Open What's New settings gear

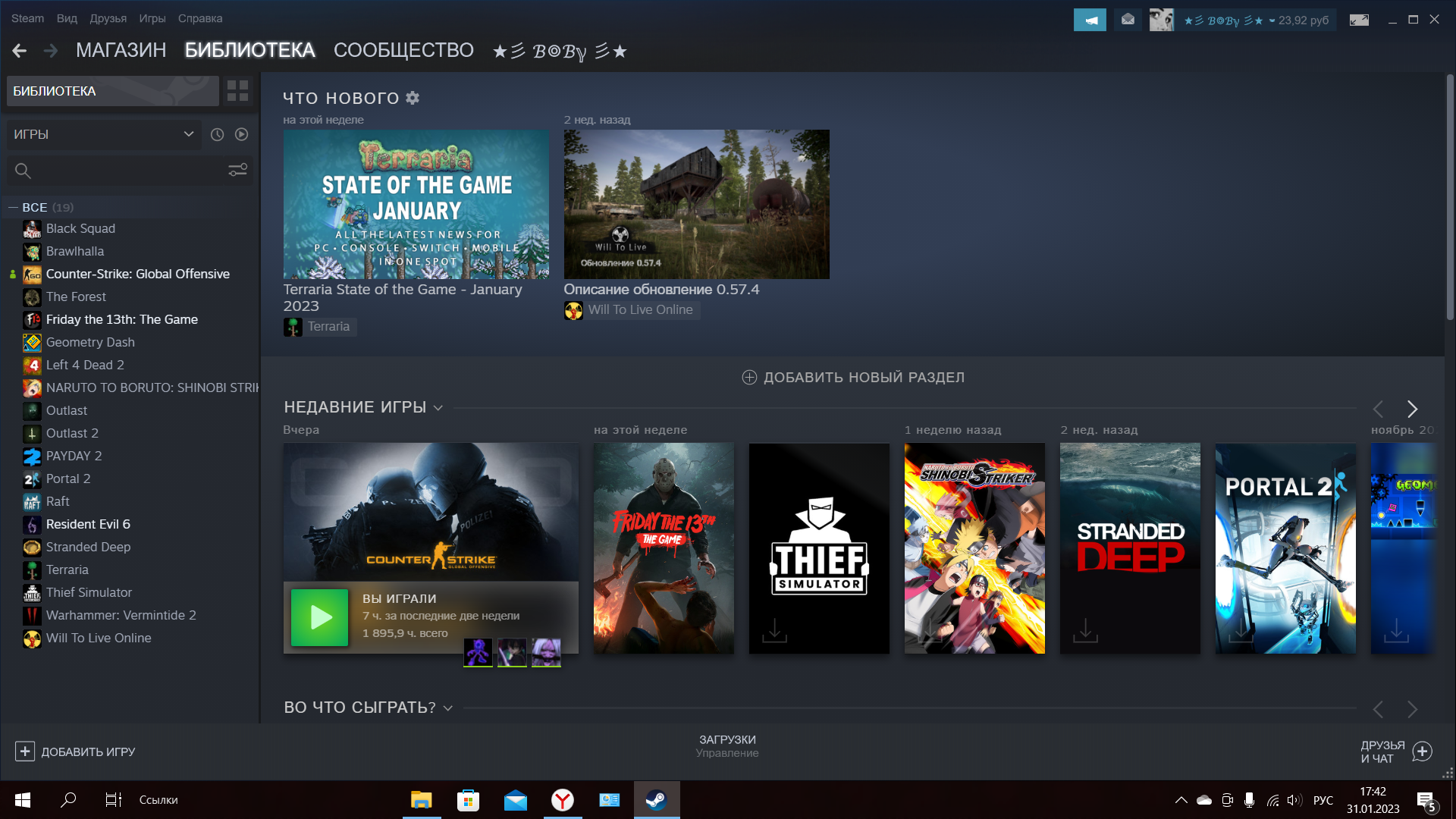[x=413, y=98]
